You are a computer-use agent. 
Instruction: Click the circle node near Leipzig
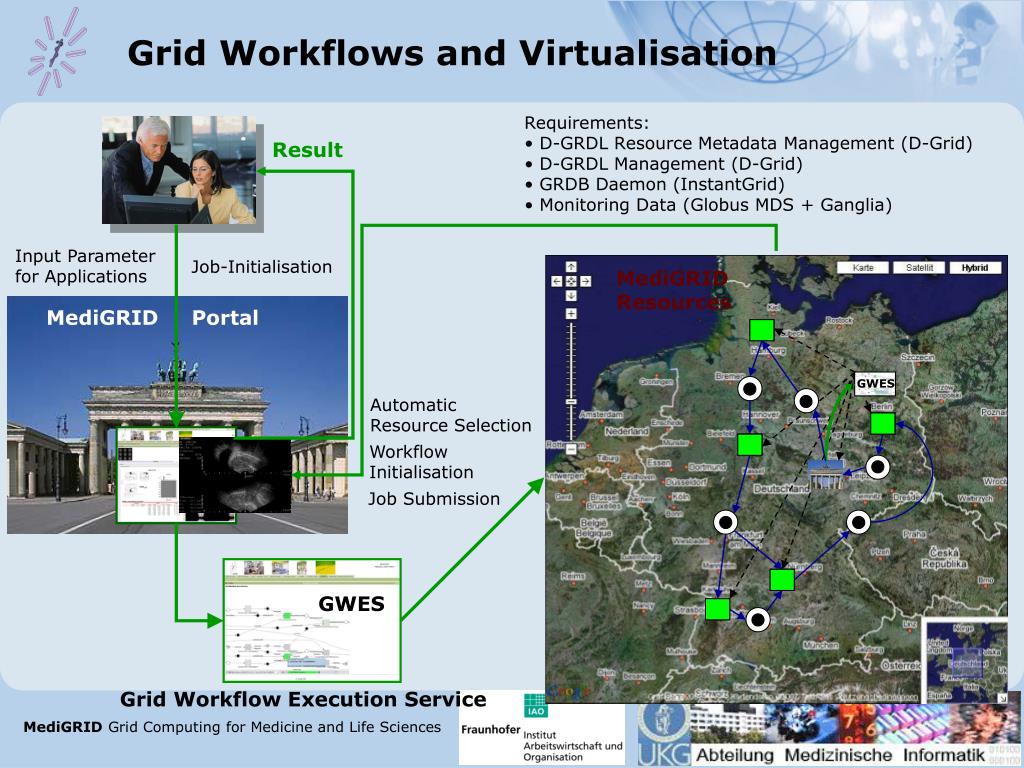click(x=878, y=466)
